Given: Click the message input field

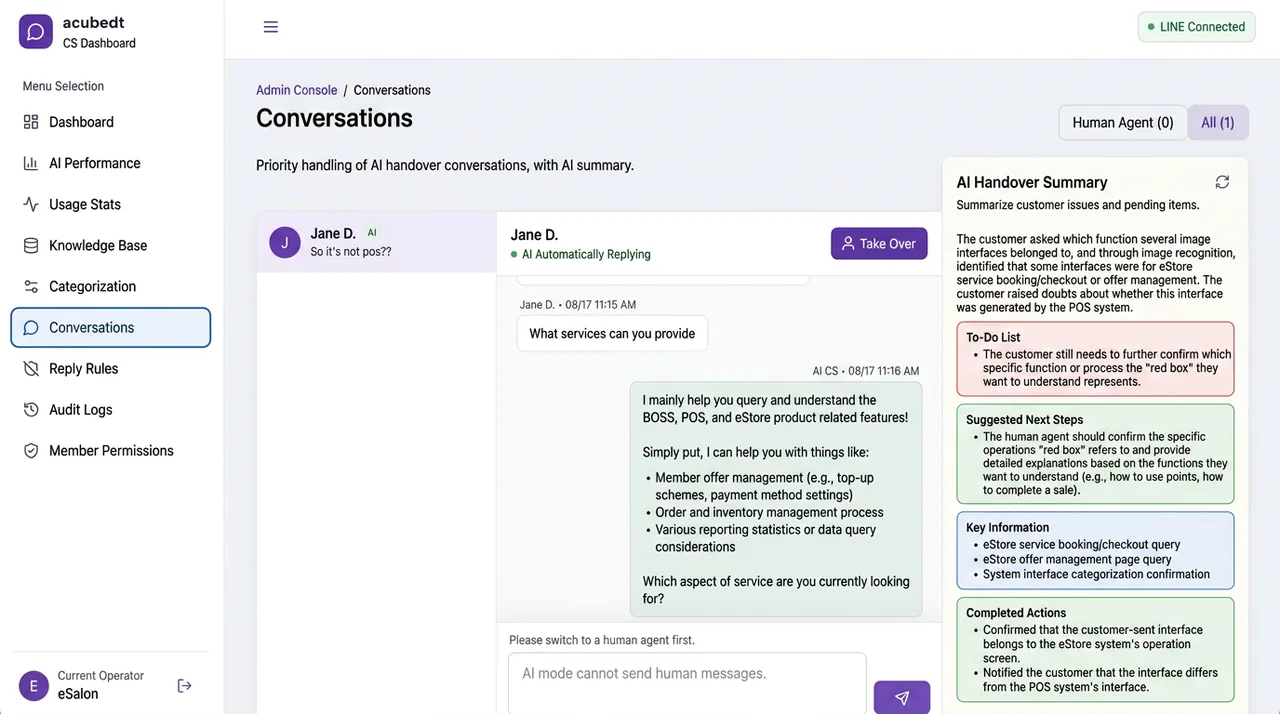Looking at the screenshot, I should 687,683.
